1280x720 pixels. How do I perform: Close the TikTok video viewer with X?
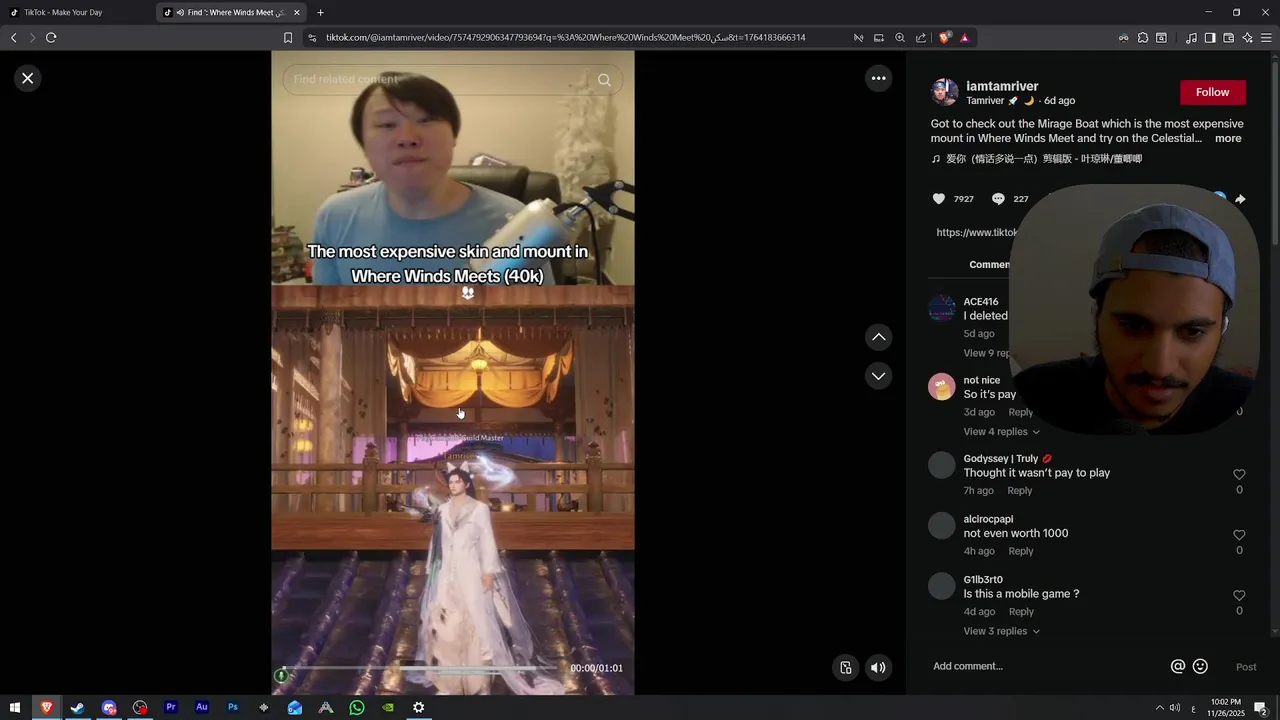(x=28, y=78)
